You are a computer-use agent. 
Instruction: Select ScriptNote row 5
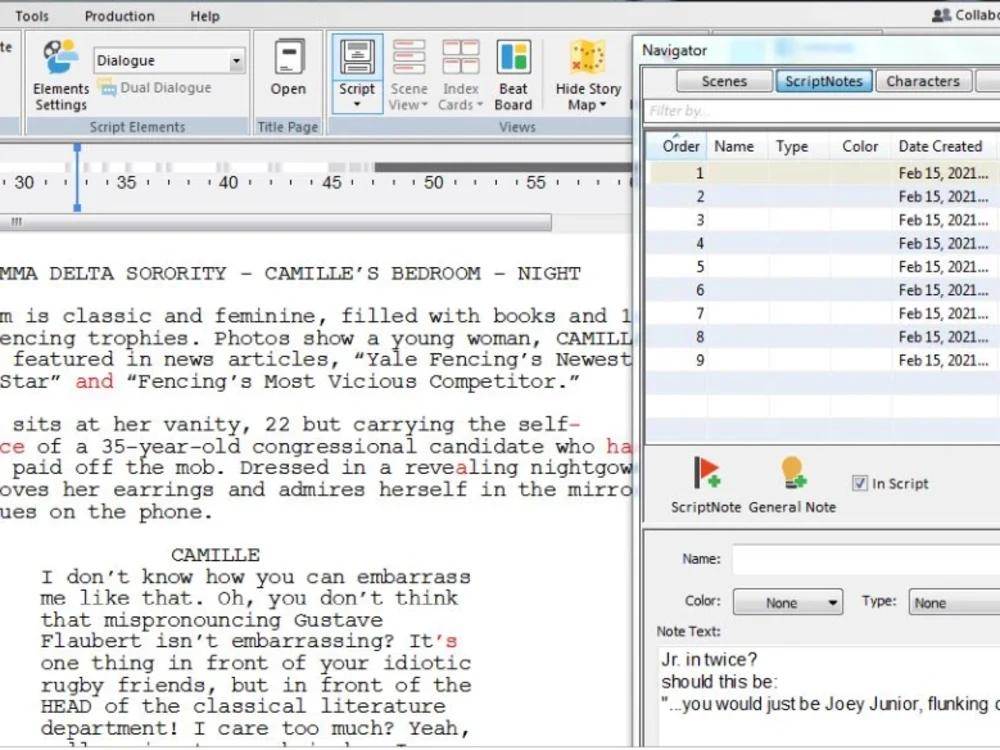tap(824, 267)
